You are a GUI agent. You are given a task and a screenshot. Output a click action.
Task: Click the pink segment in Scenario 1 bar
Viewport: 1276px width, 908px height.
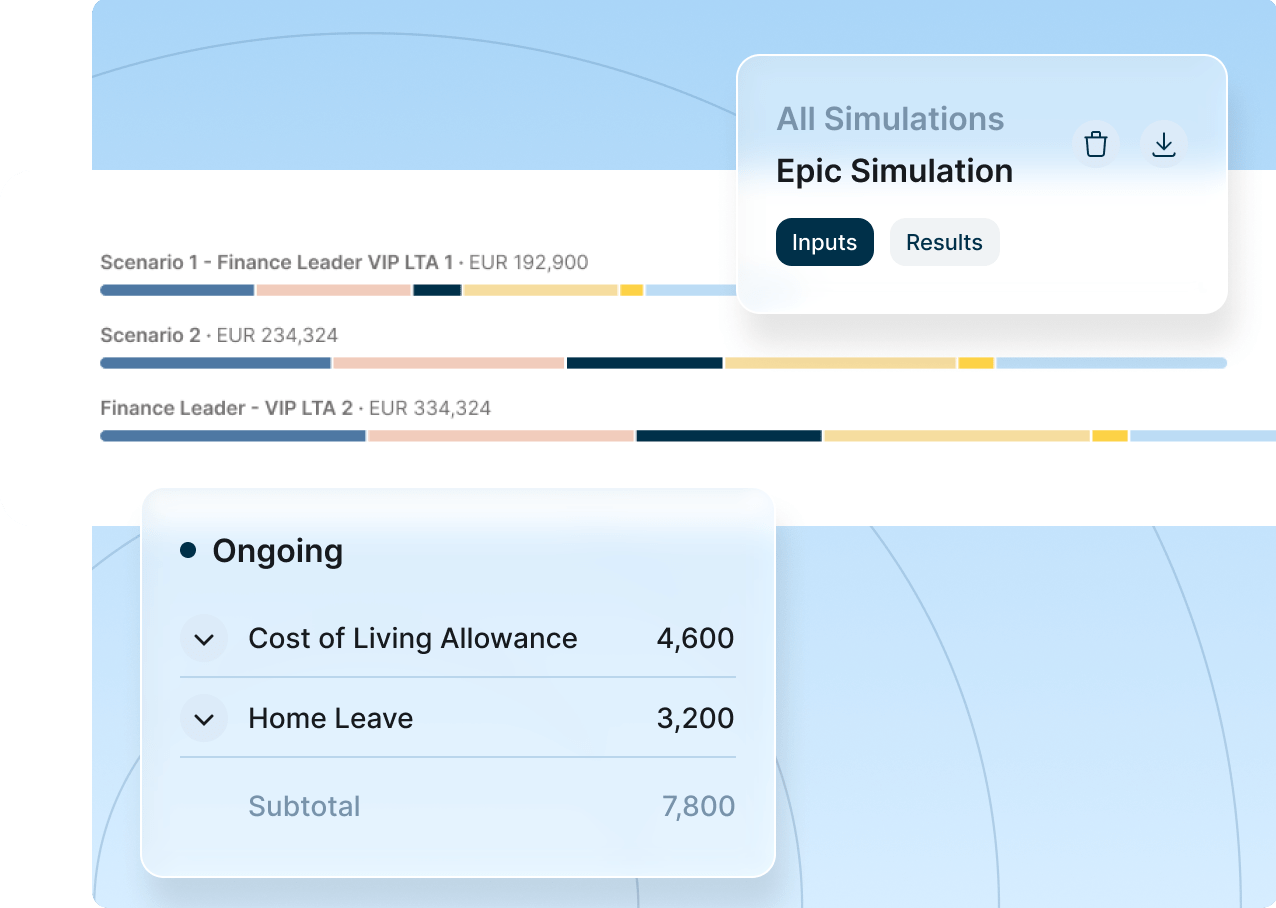click(x=333, y=290)
